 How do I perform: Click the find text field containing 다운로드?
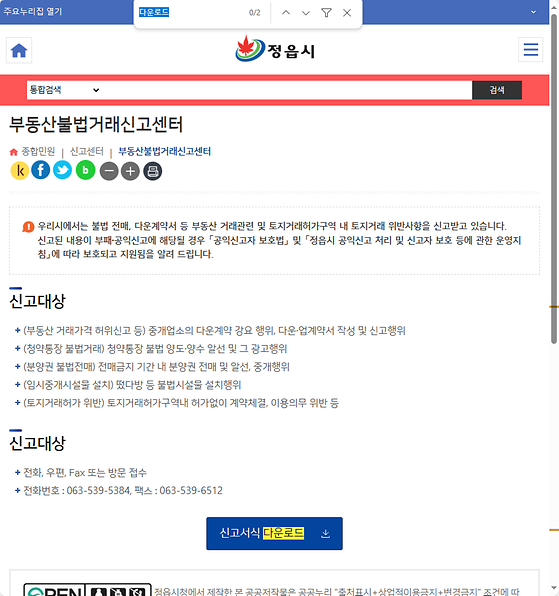[190, 13]
